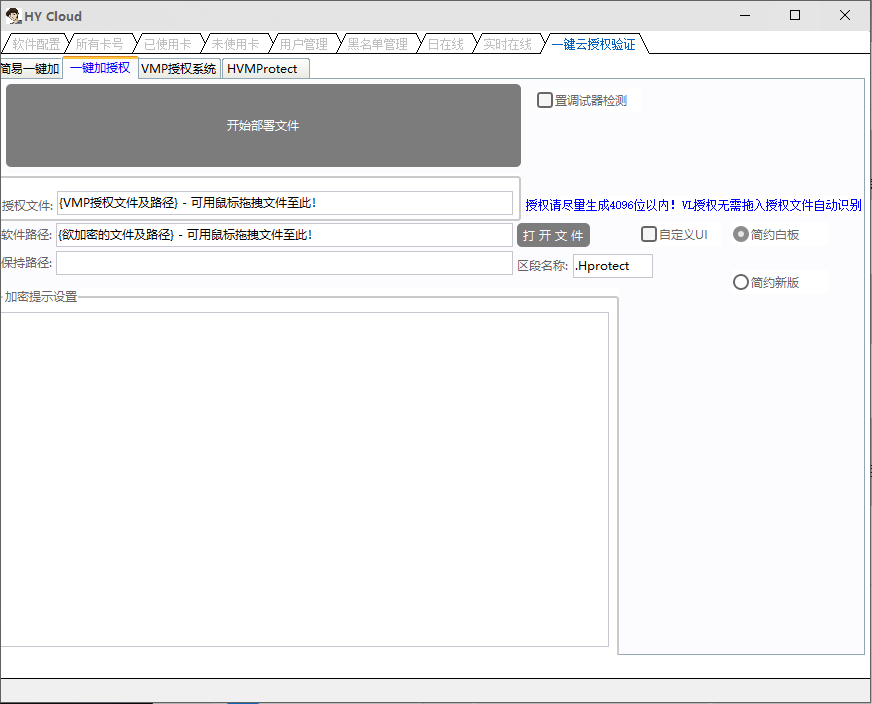Switch to 黑名单管理 tab

pos(377,44)
